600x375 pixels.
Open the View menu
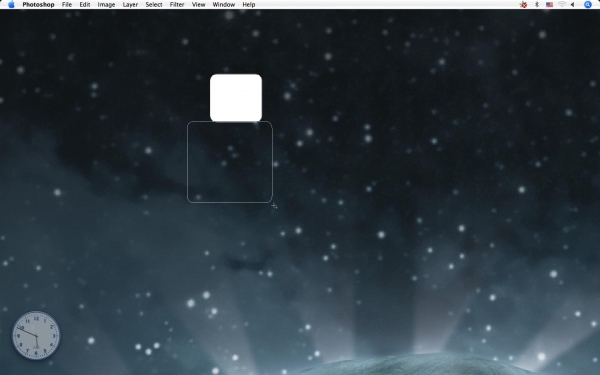pyautogui.click(x=199, y=5)
